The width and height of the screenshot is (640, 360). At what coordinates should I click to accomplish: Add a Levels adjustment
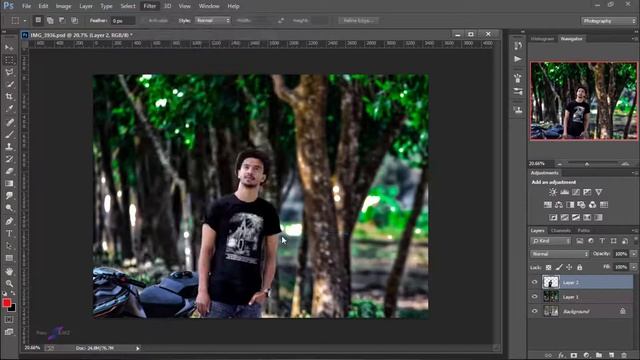tap(564, 192)
